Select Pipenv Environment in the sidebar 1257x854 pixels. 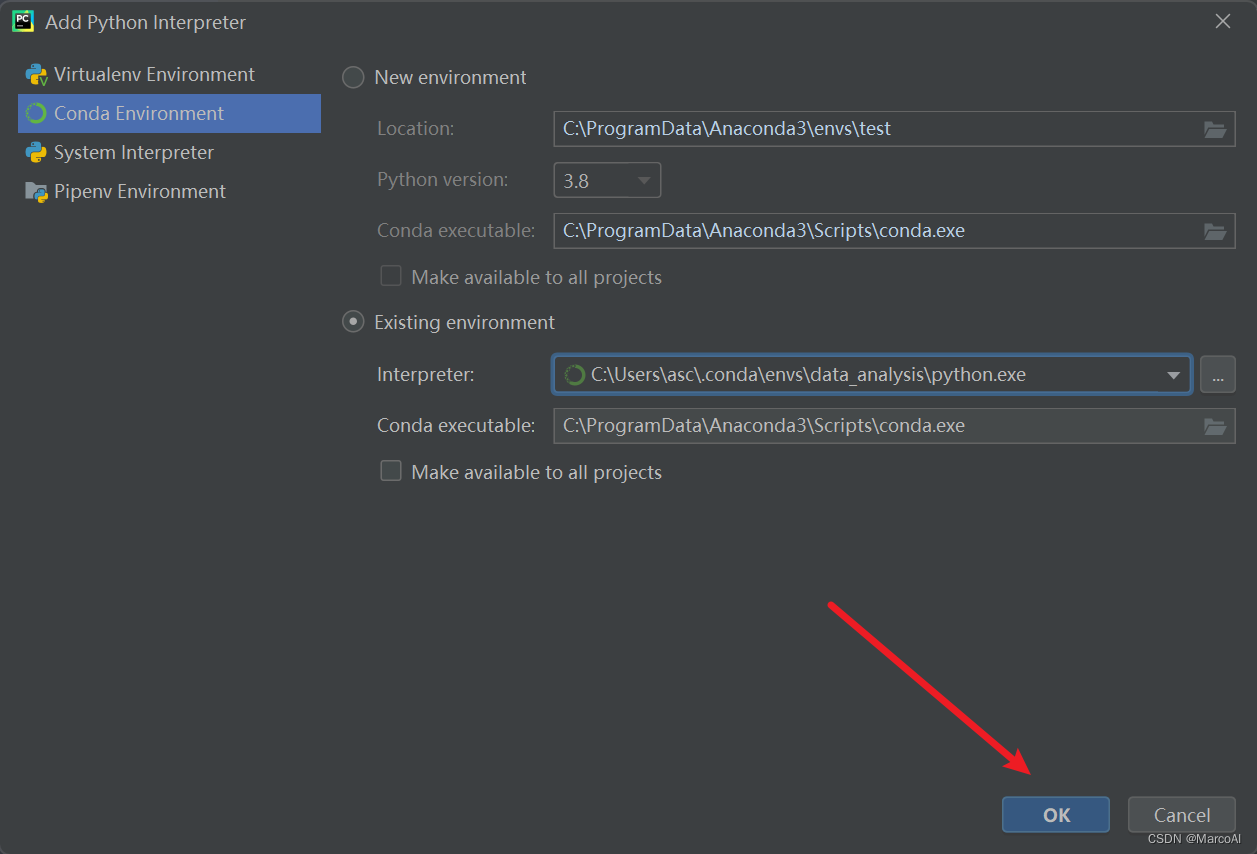(169, 192)
